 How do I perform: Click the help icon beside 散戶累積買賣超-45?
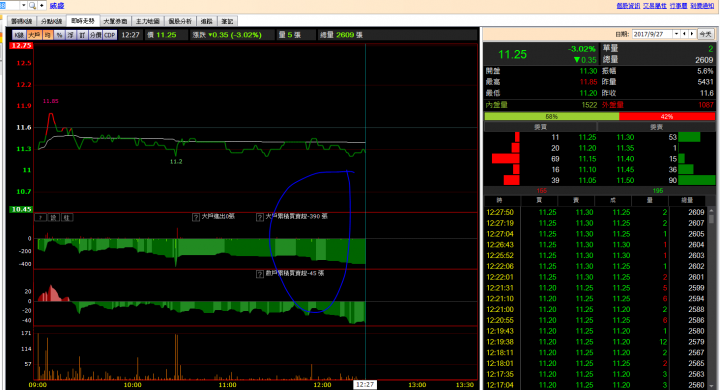[260, 274]
